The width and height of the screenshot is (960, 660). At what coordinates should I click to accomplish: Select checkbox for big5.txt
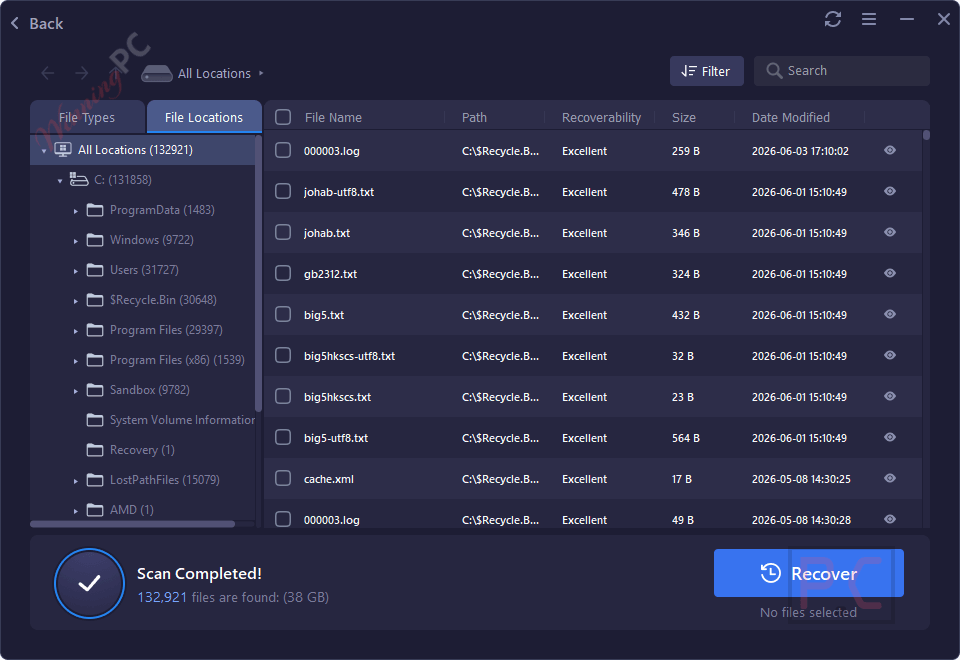283,314
